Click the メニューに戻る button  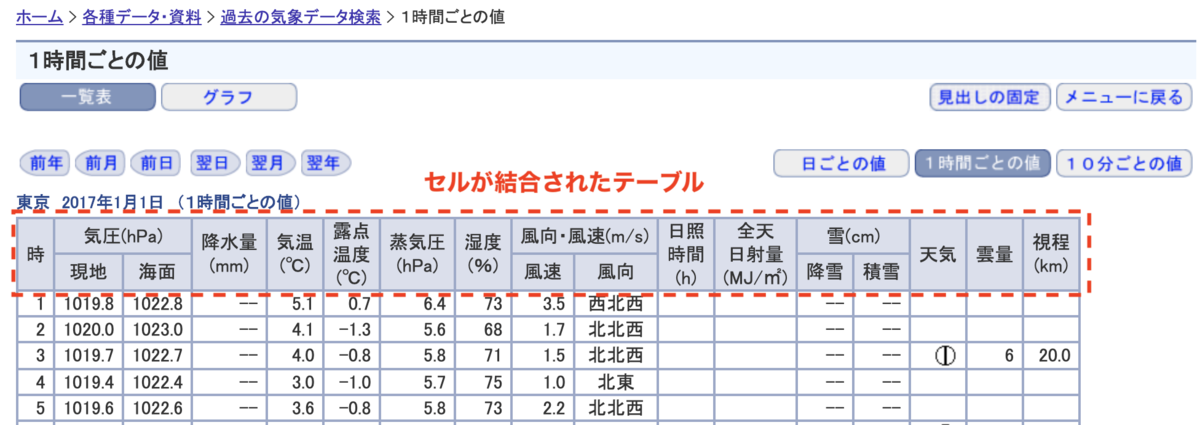tap(1124, 98)
